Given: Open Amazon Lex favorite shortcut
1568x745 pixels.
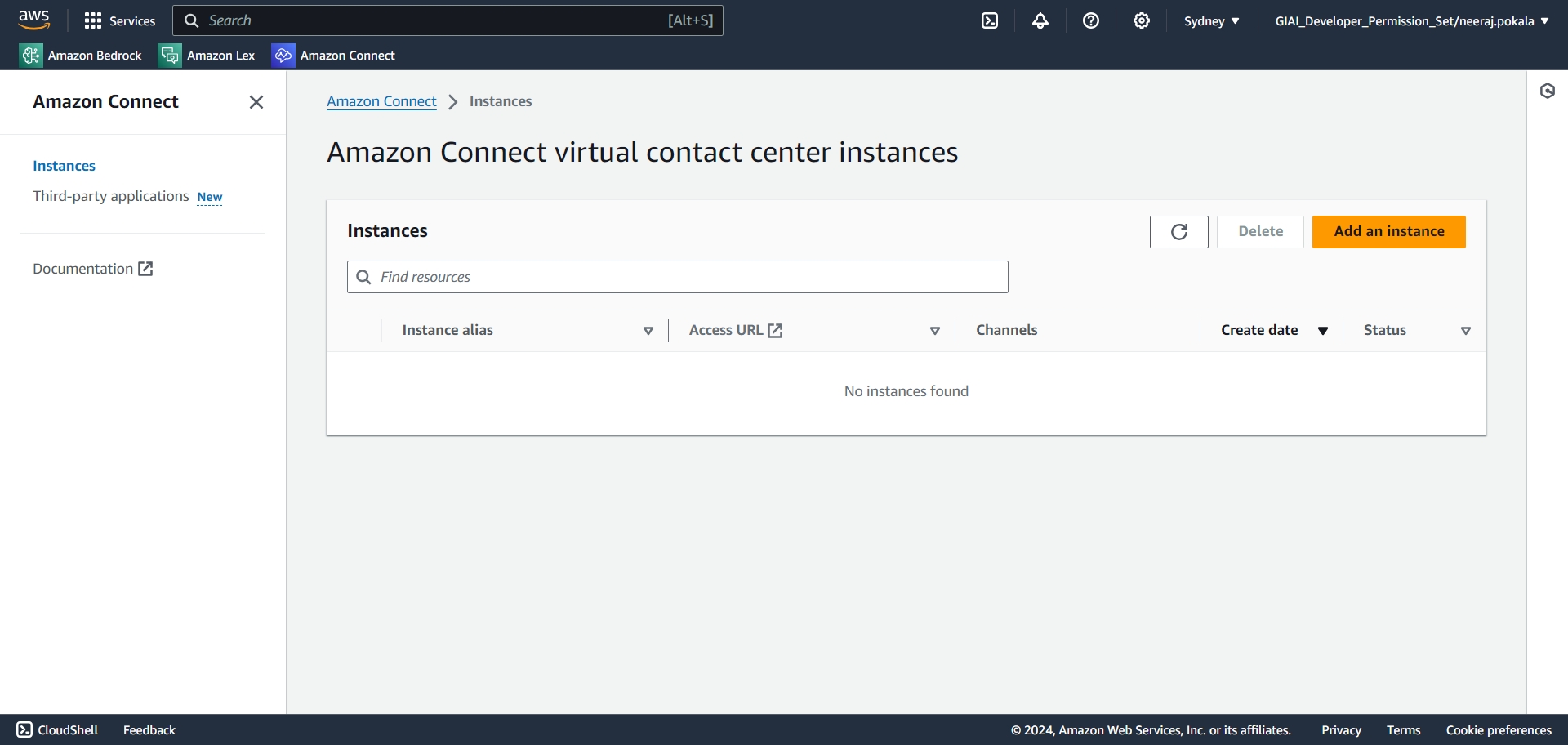Looking at the screenshot, I should click(x=207, y=55).
